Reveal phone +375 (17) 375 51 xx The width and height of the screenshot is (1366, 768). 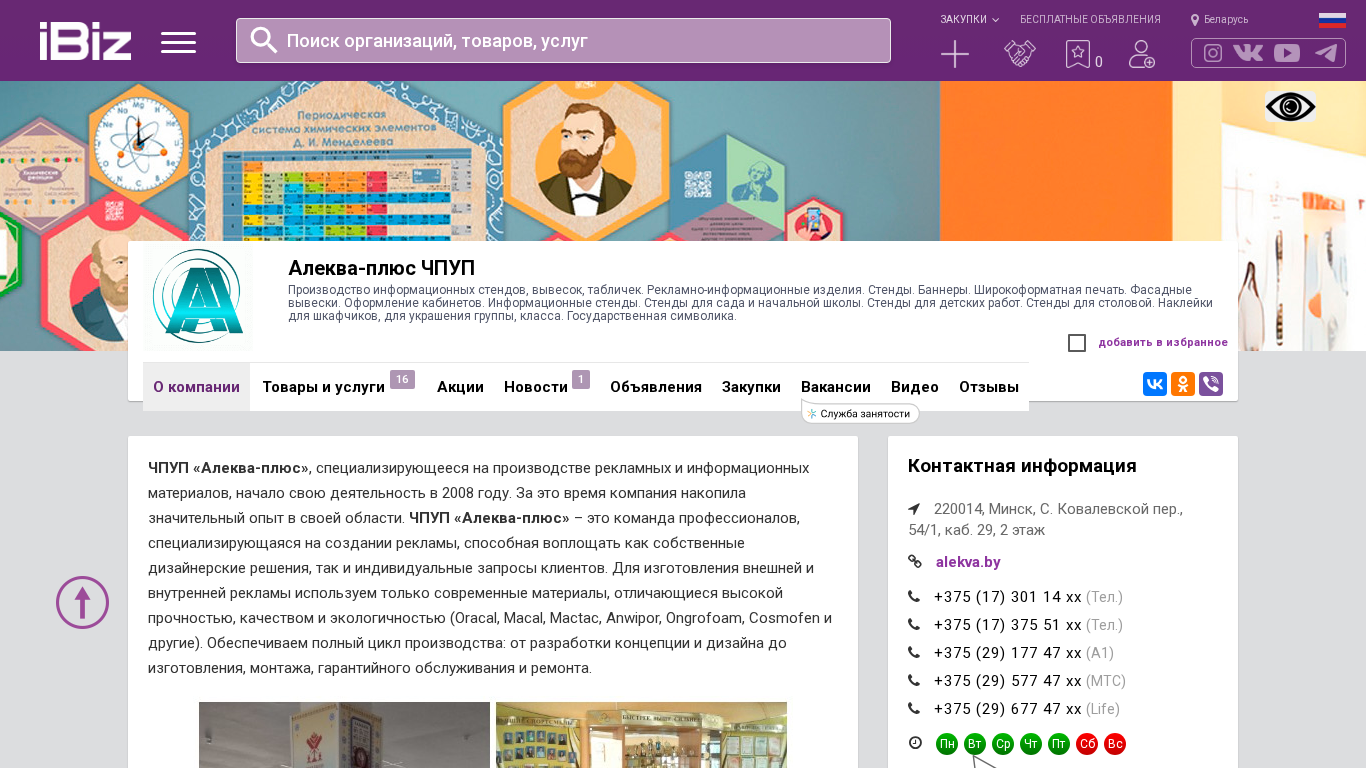(1008, 625)
